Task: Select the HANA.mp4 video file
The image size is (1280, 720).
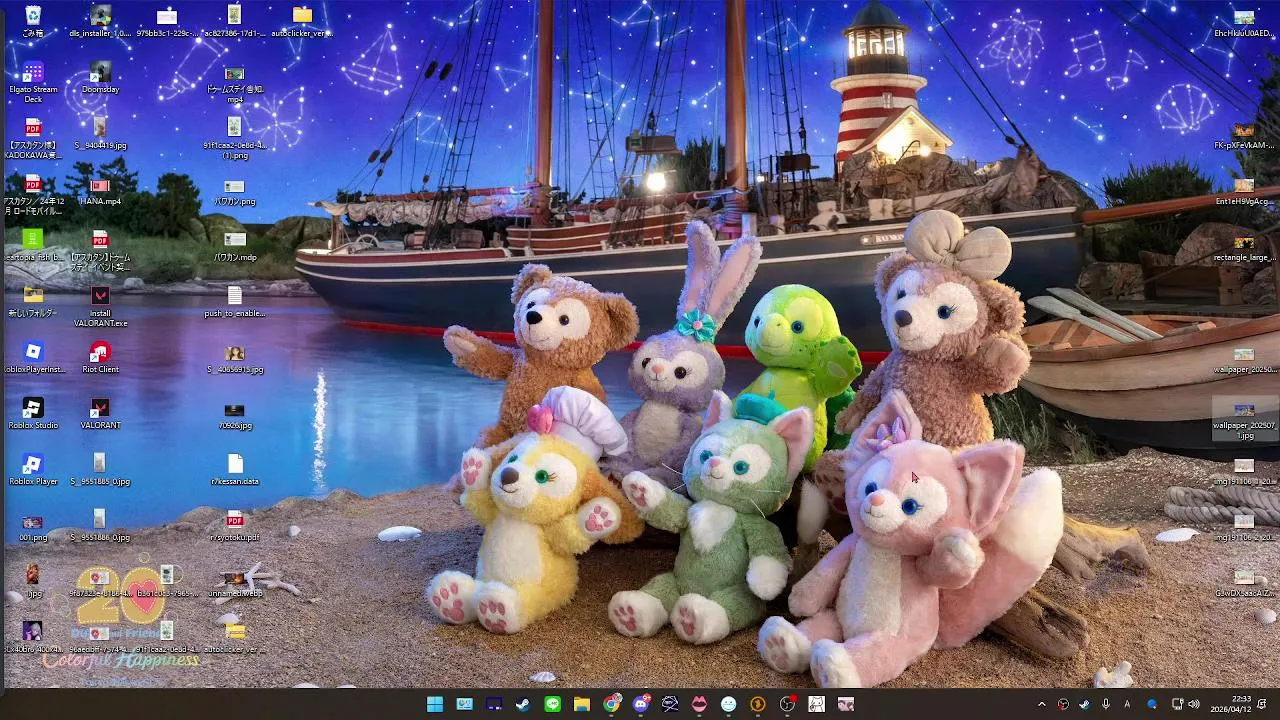Action: 100,190
